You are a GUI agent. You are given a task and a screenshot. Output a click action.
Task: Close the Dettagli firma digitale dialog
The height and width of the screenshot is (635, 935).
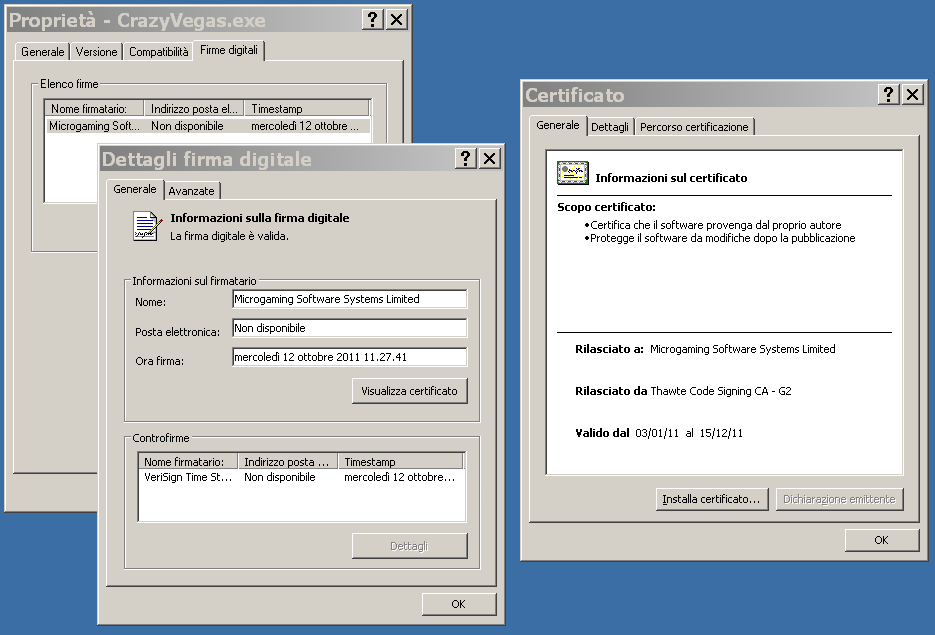coord(490,159)
